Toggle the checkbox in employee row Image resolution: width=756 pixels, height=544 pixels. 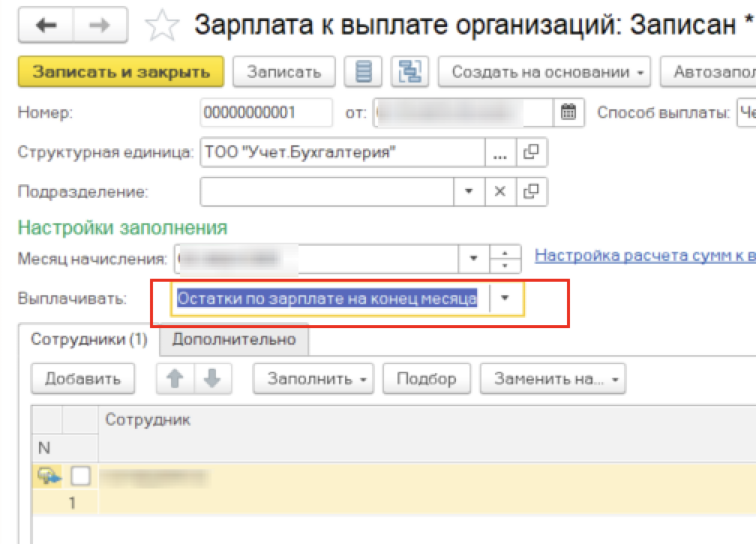click(81, 477)
